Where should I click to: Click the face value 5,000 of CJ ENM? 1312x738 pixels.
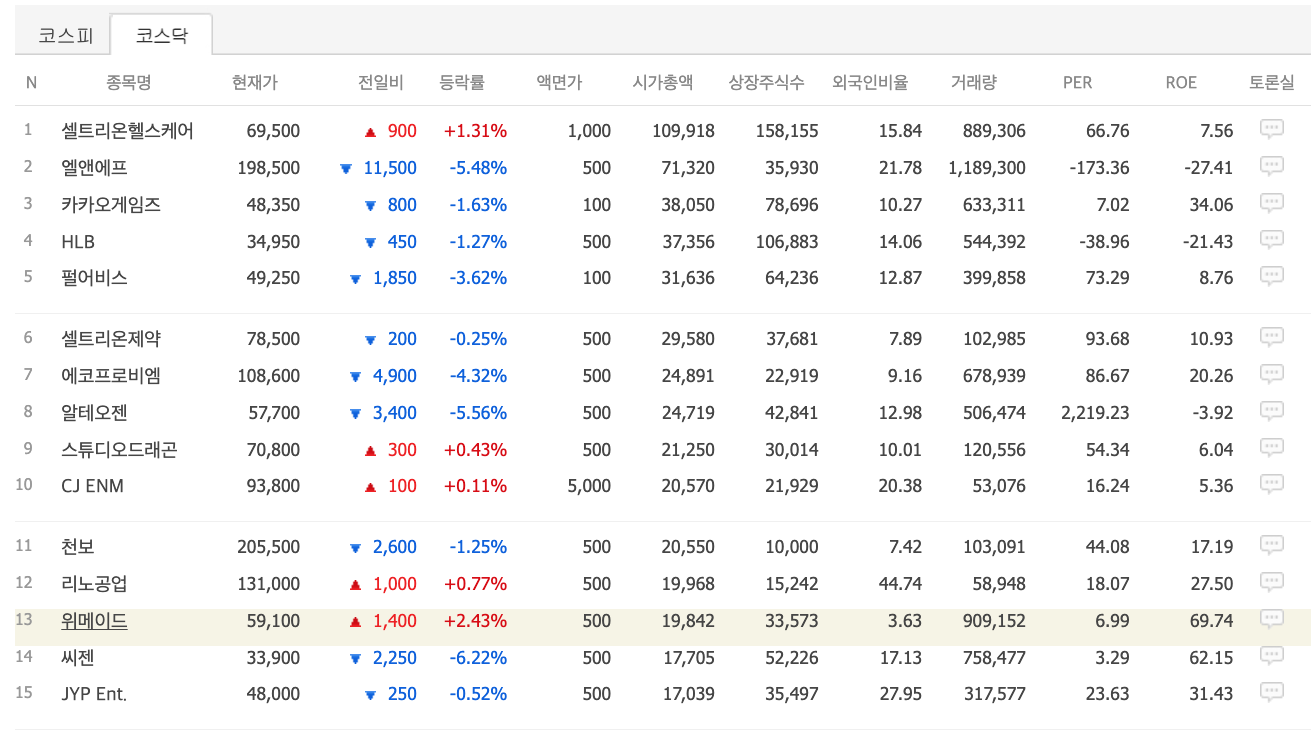589,486
